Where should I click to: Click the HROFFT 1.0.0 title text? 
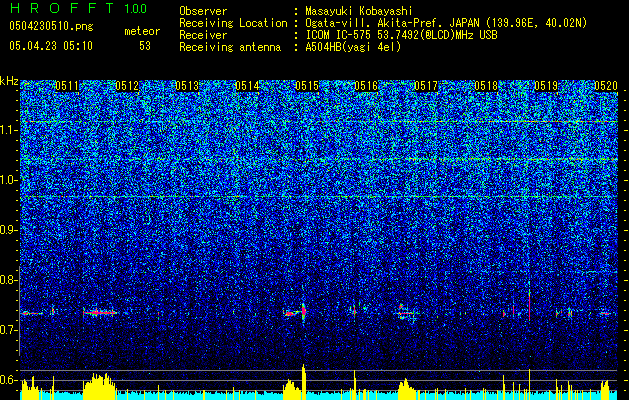78,8
